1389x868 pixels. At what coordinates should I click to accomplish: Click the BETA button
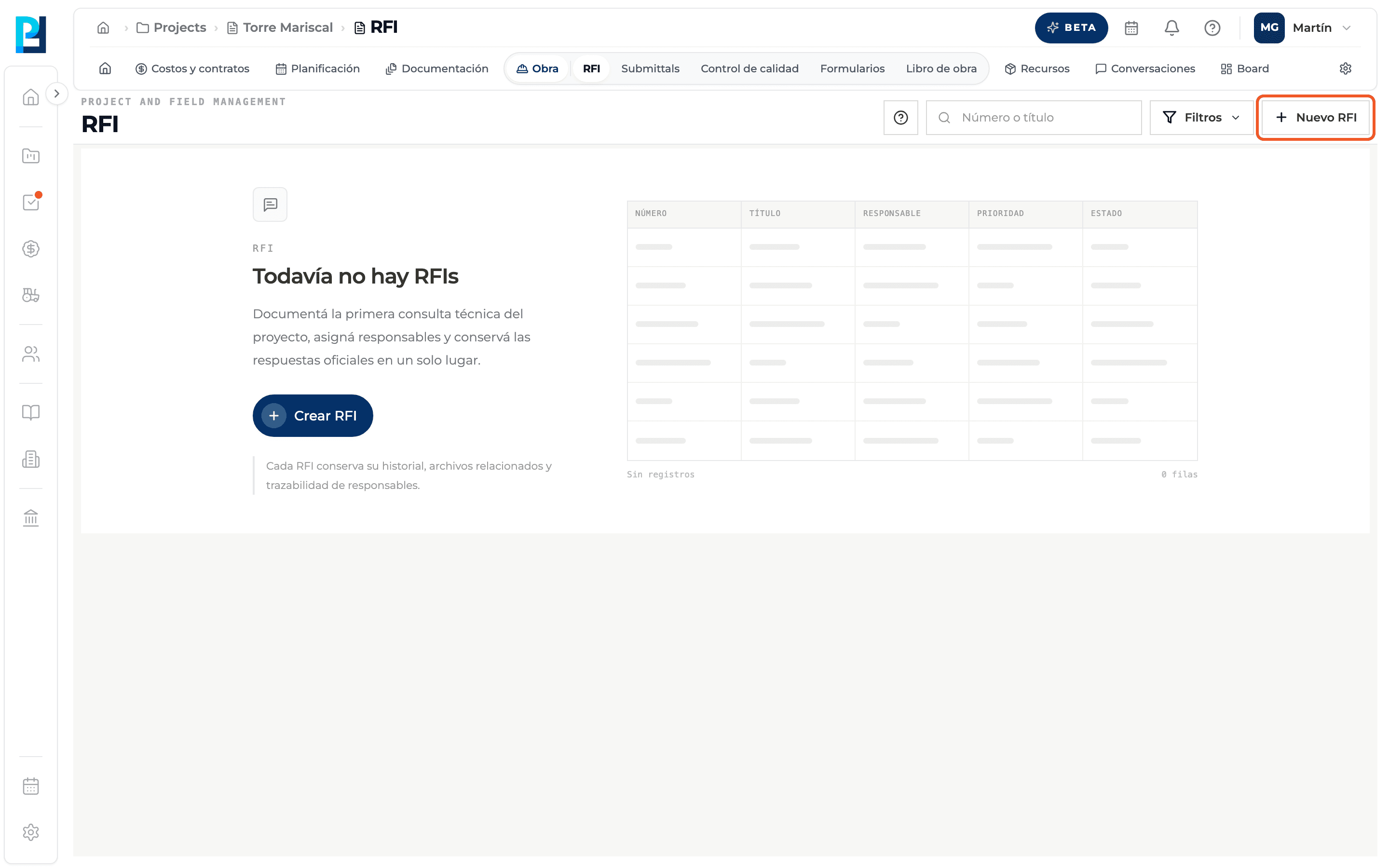click(1071, 27)
